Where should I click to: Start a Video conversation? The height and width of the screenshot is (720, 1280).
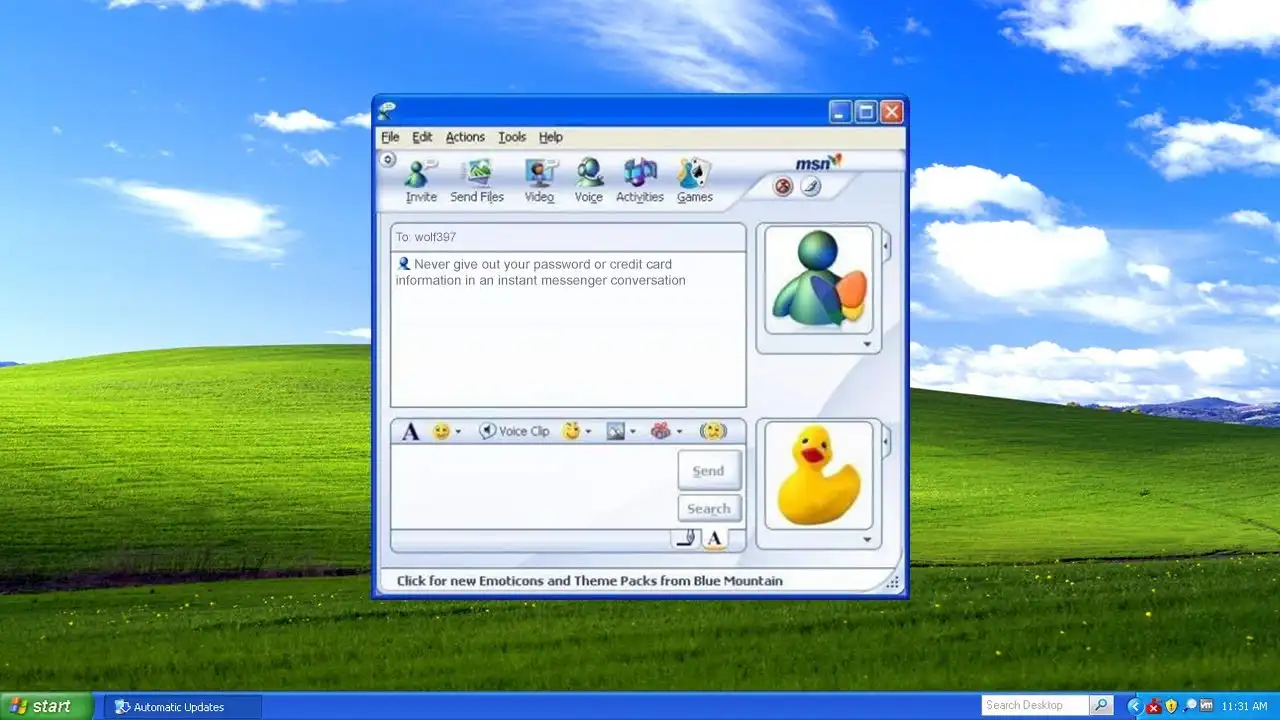coord(540,181)
